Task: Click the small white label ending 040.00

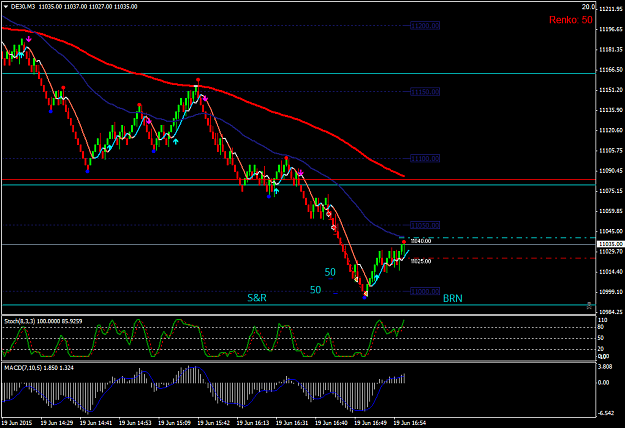Action: pos(421,241)
